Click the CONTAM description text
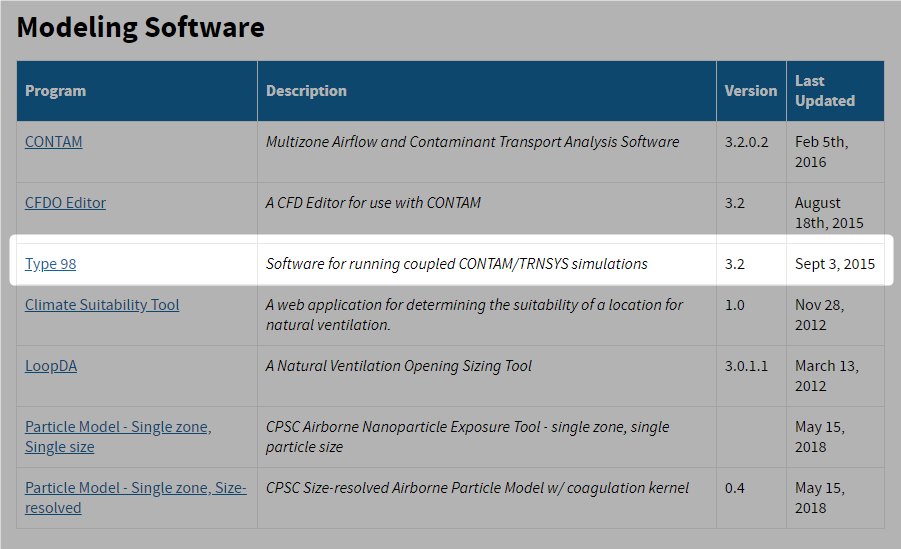This screenshot has width=901, height=549. point(472,141)
